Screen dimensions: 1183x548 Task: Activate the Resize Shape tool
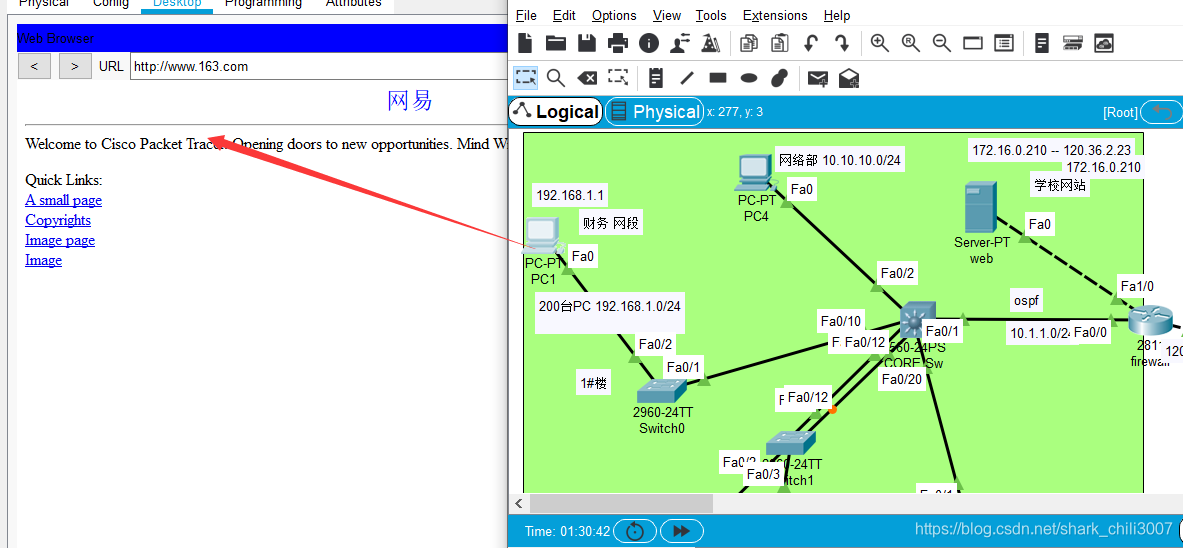click(618, 77)
